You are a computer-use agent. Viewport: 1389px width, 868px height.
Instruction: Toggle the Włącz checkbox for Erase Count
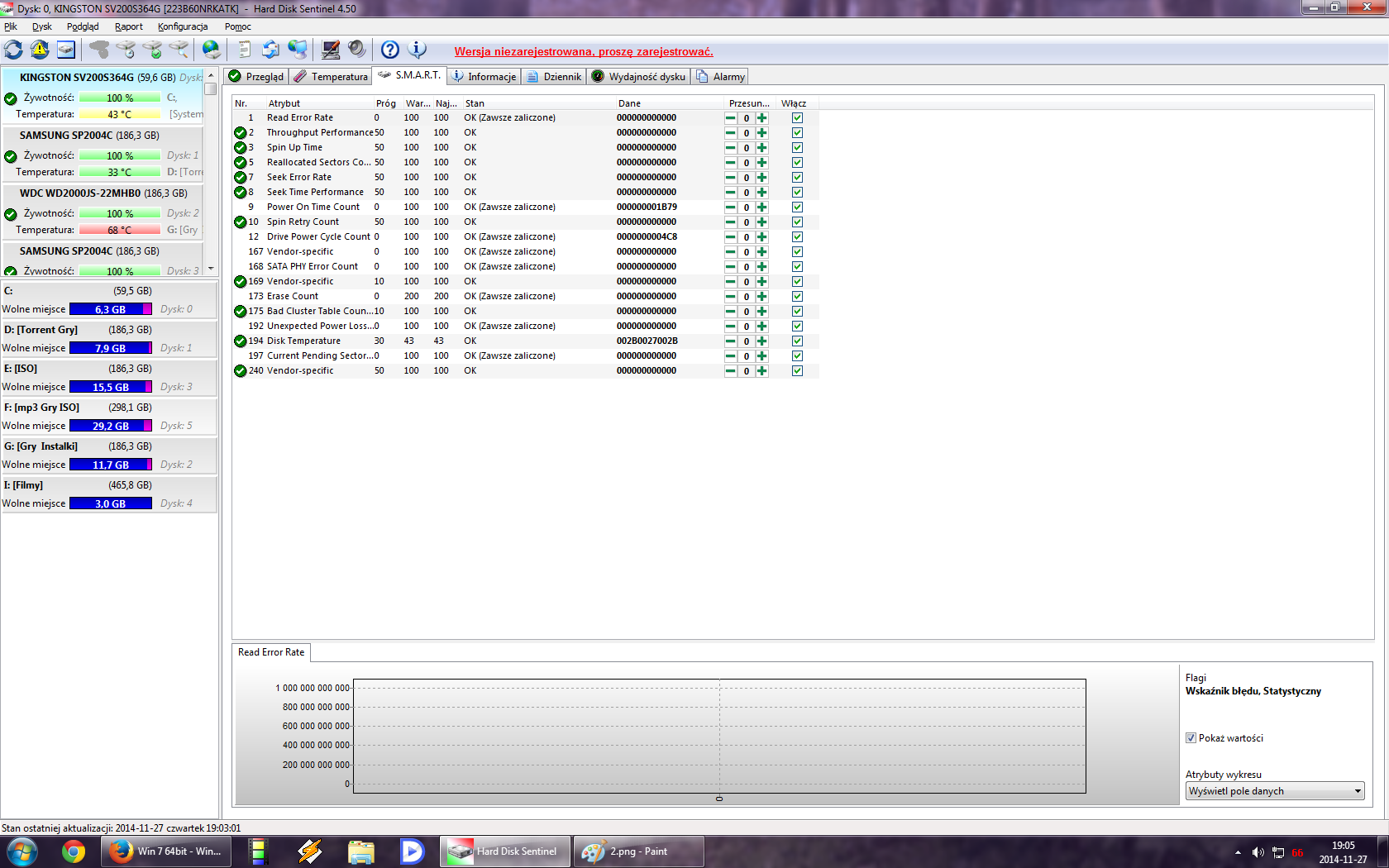pyautogui.click(x=797, y=296)
